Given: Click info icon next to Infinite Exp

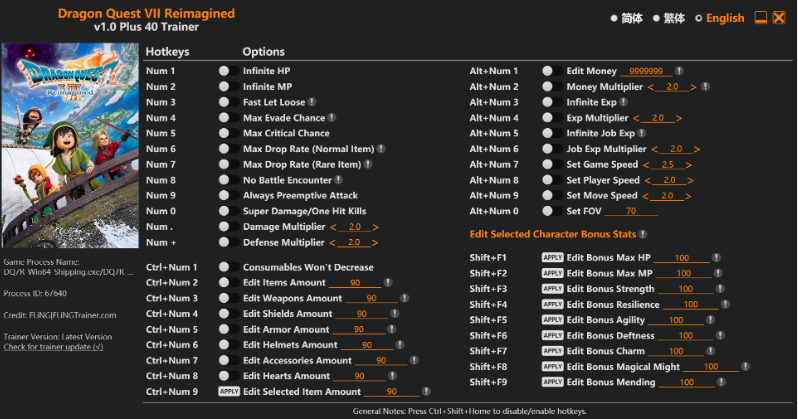Looking at the screenshot, I should [623, 102].
